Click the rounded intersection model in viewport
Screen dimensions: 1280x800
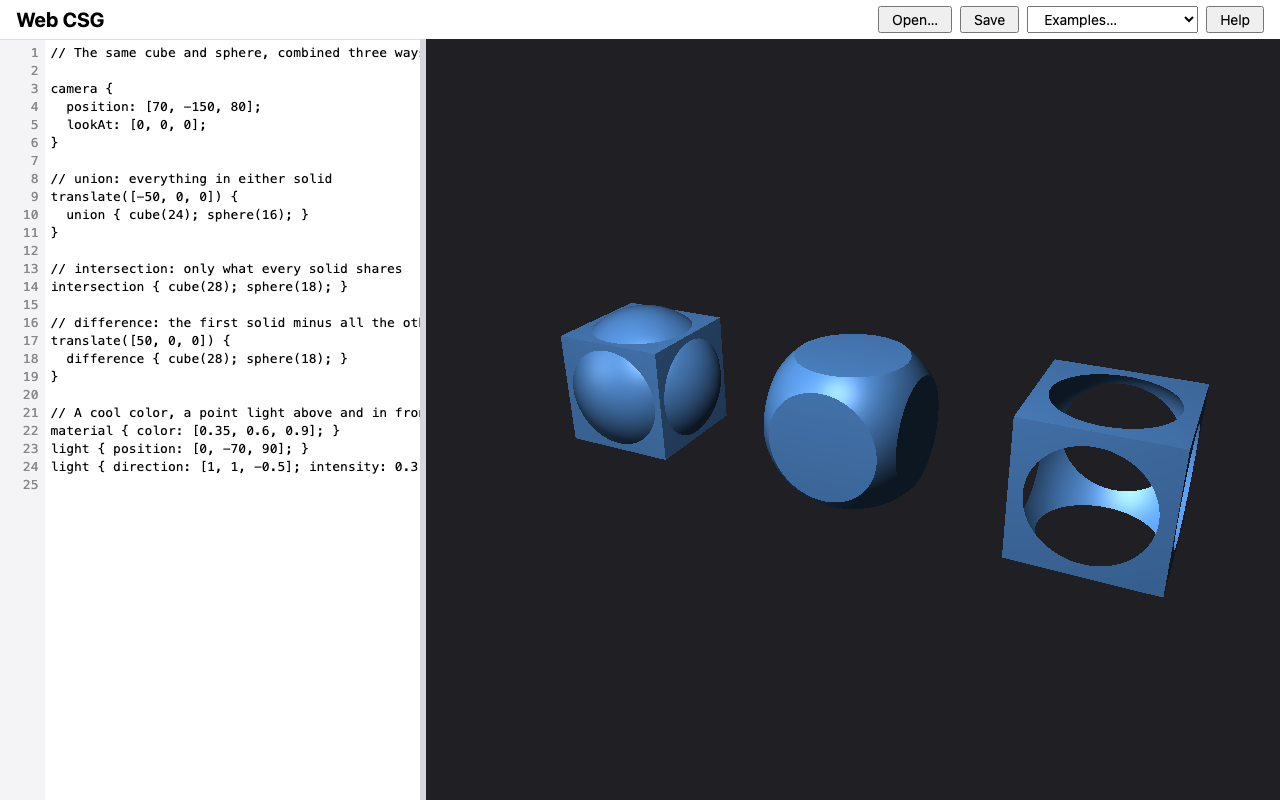coord(851,421)
